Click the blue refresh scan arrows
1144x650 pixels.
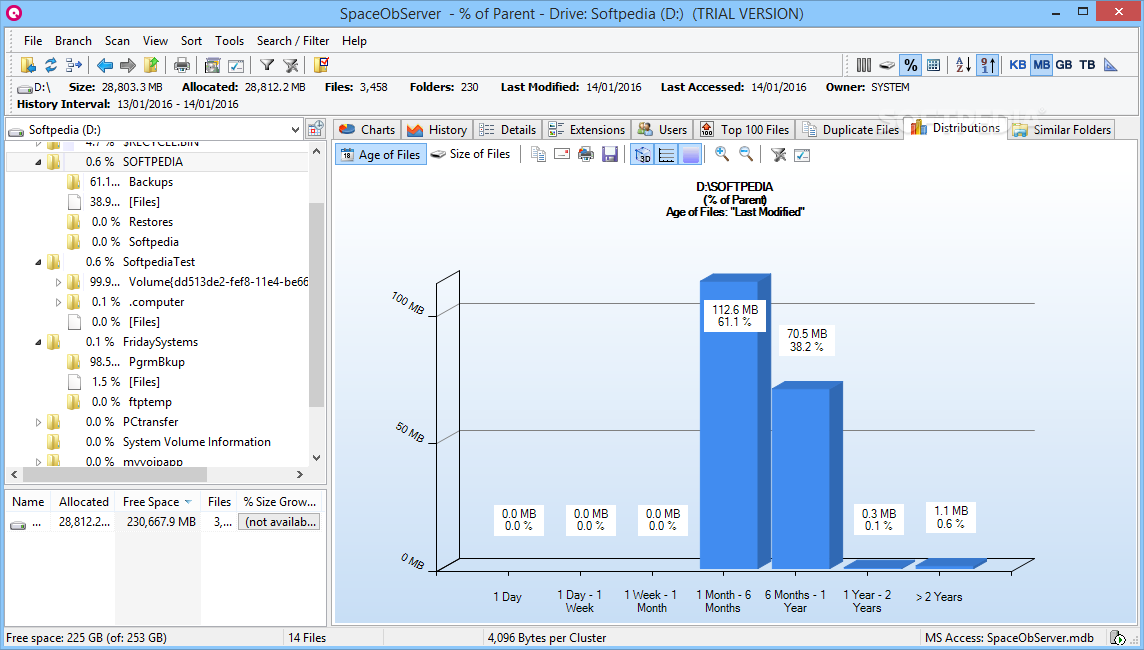(x=51, y=65)
